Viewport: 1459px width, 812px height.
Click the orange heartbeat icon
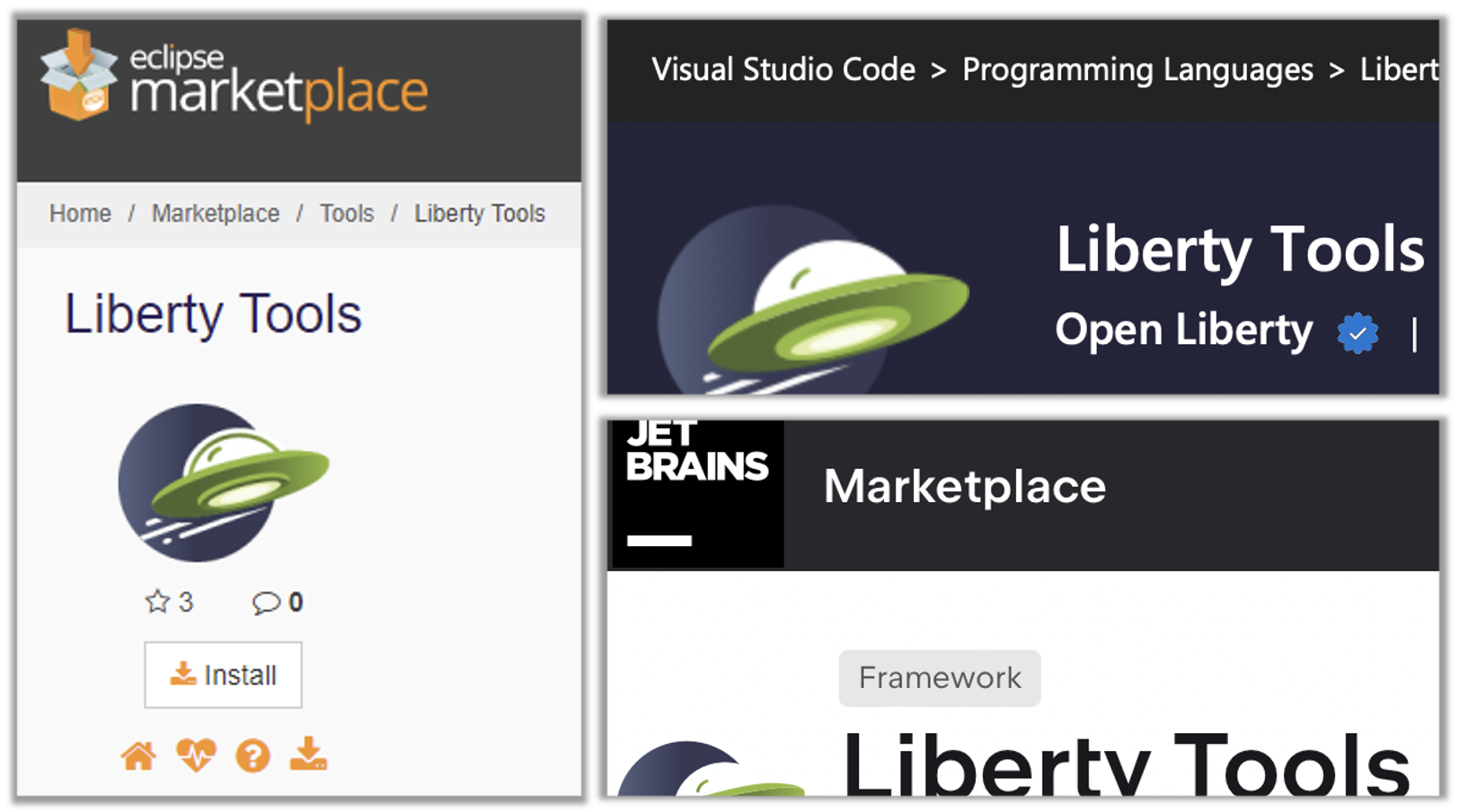coord(196,755)
